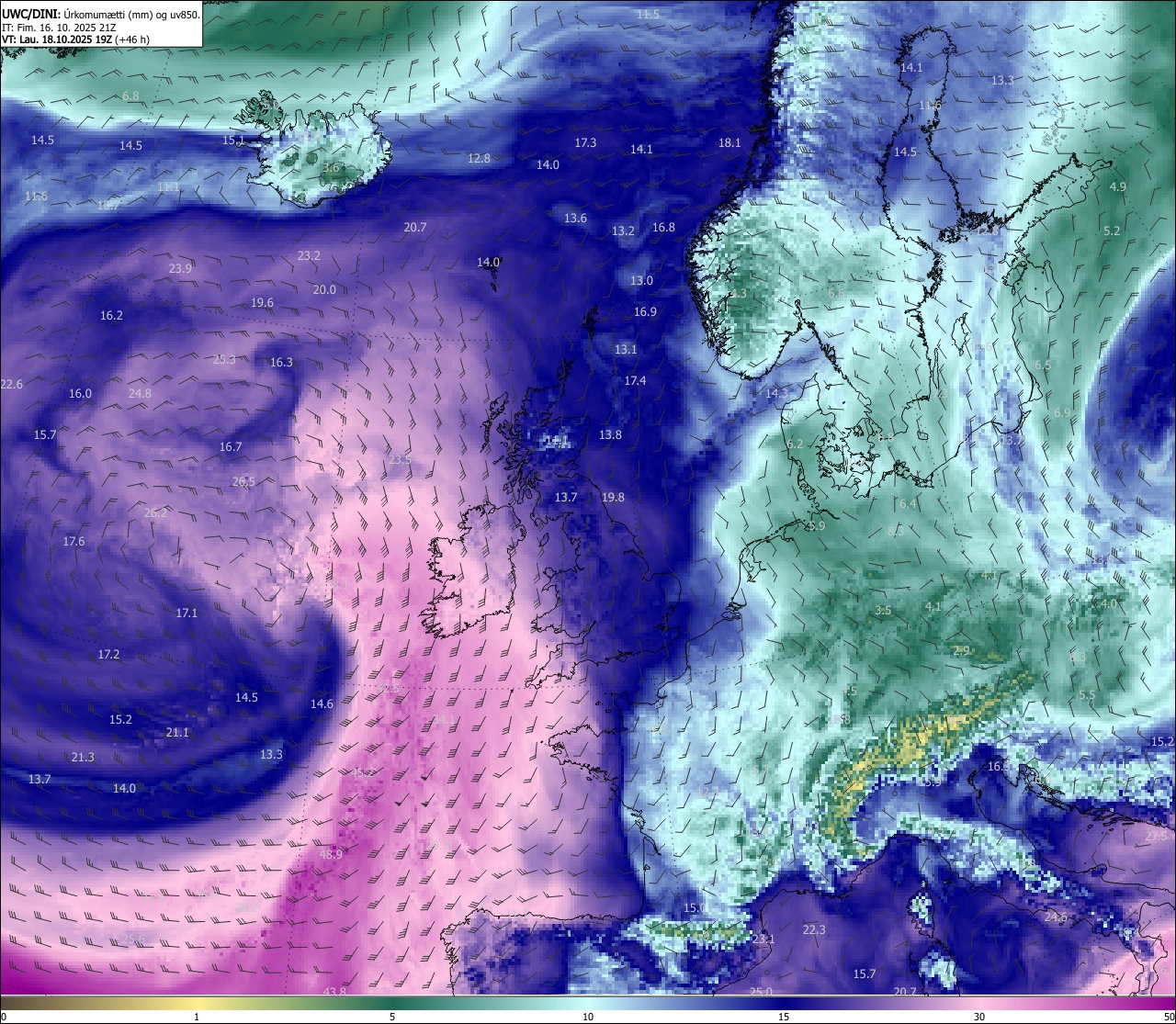The image size is (1176, 1024).
Task: Click the 23.9 map value
Action: click(x=180, y=268)
